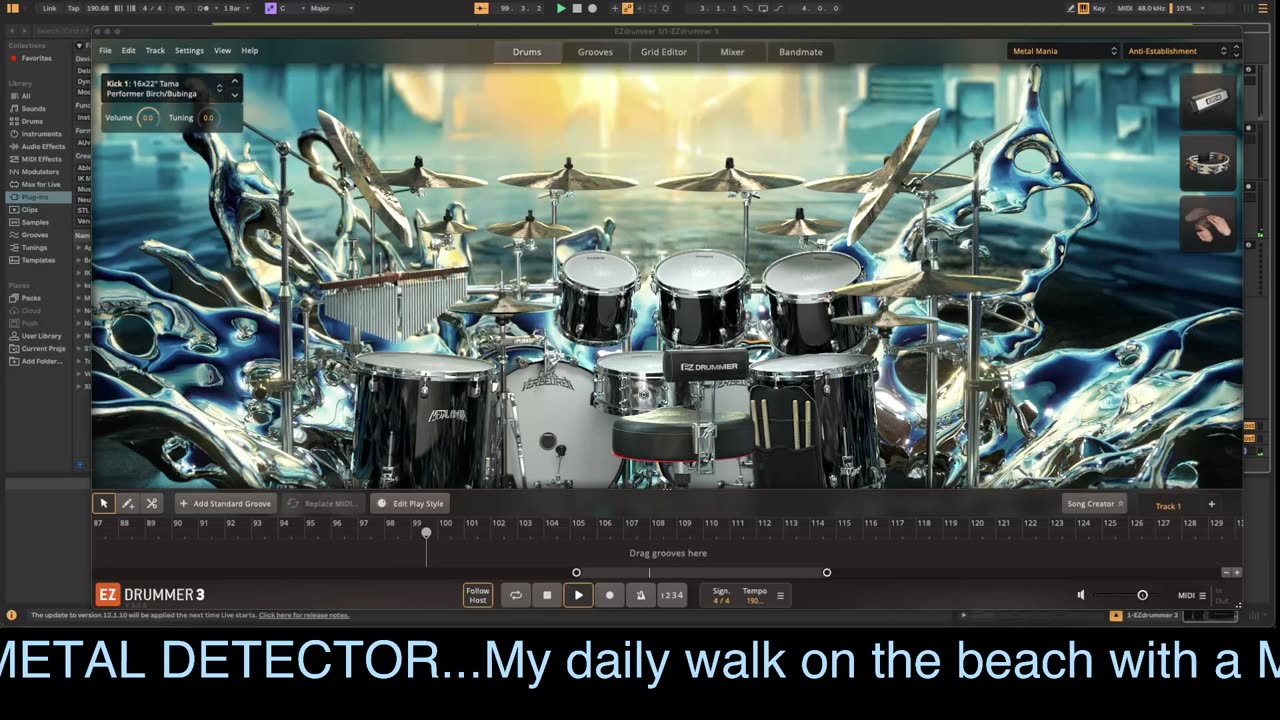Select the pencil draw tool
The height and width of the screenshot is (720, 1280).
click(127, 503)
